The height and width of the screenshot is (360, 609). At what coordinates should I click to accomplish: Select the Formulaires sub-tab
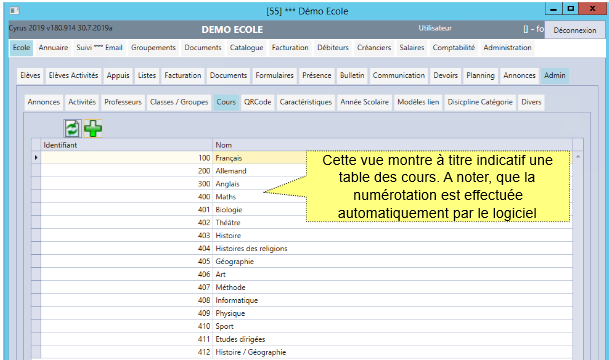[x=275, y=75]
